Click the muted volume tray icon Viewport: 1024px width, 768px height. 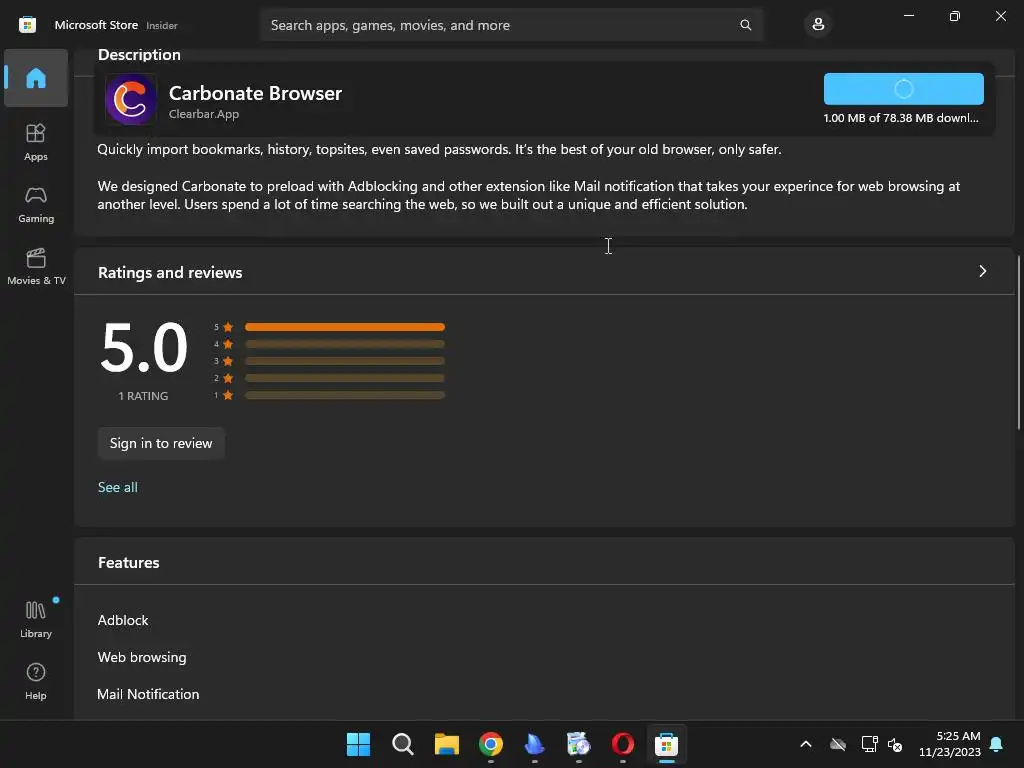click(x=895, y=744)
